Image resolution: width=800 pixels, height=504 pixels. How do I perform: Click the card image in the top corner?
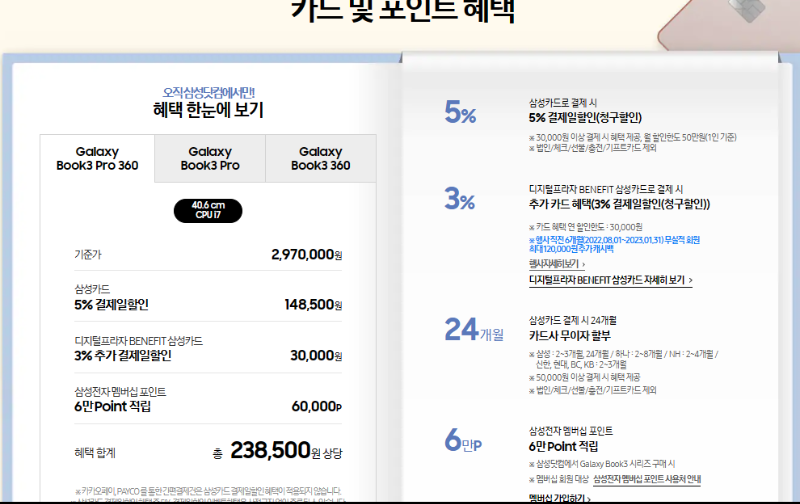click(729, 24)
